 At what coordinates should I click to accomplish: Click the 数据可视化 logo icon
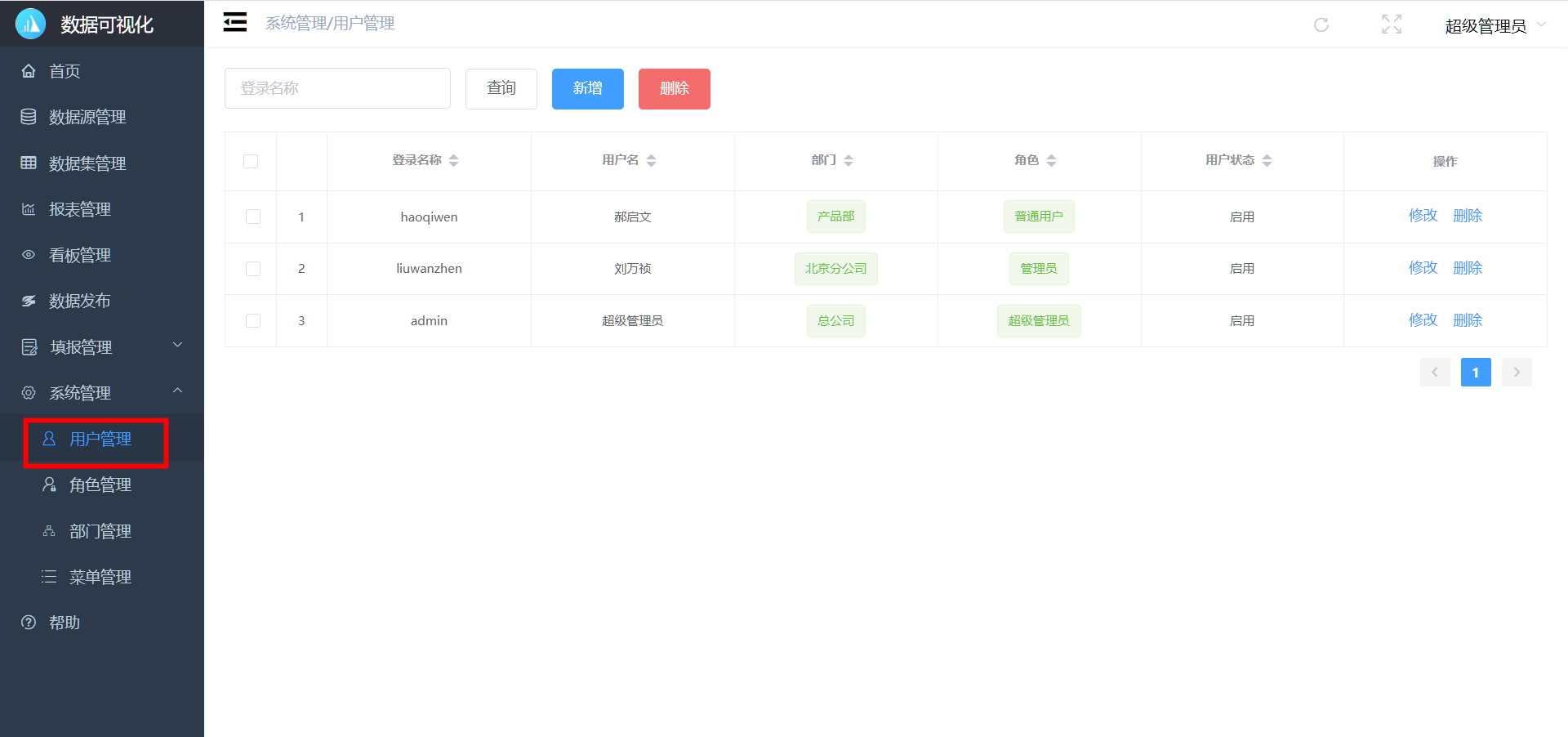[x=31, y=24]
